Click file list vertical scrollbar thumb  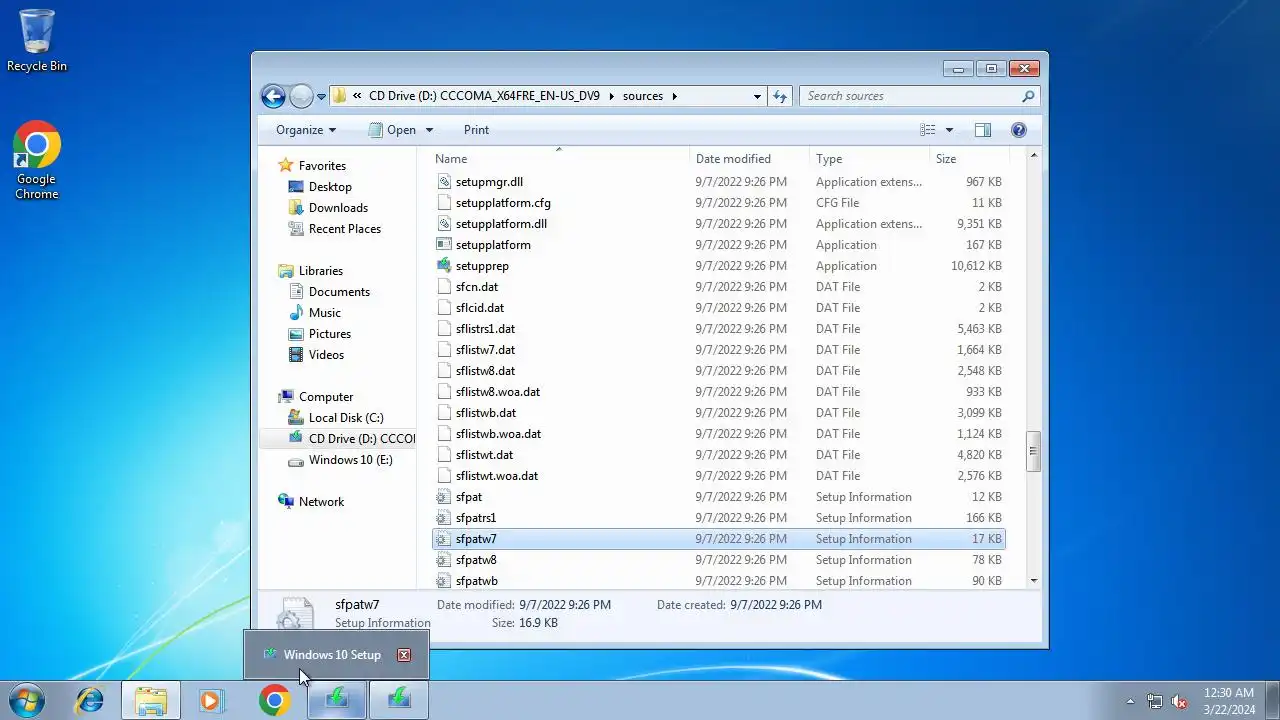pyautogui.click(x=1034, y=451)
